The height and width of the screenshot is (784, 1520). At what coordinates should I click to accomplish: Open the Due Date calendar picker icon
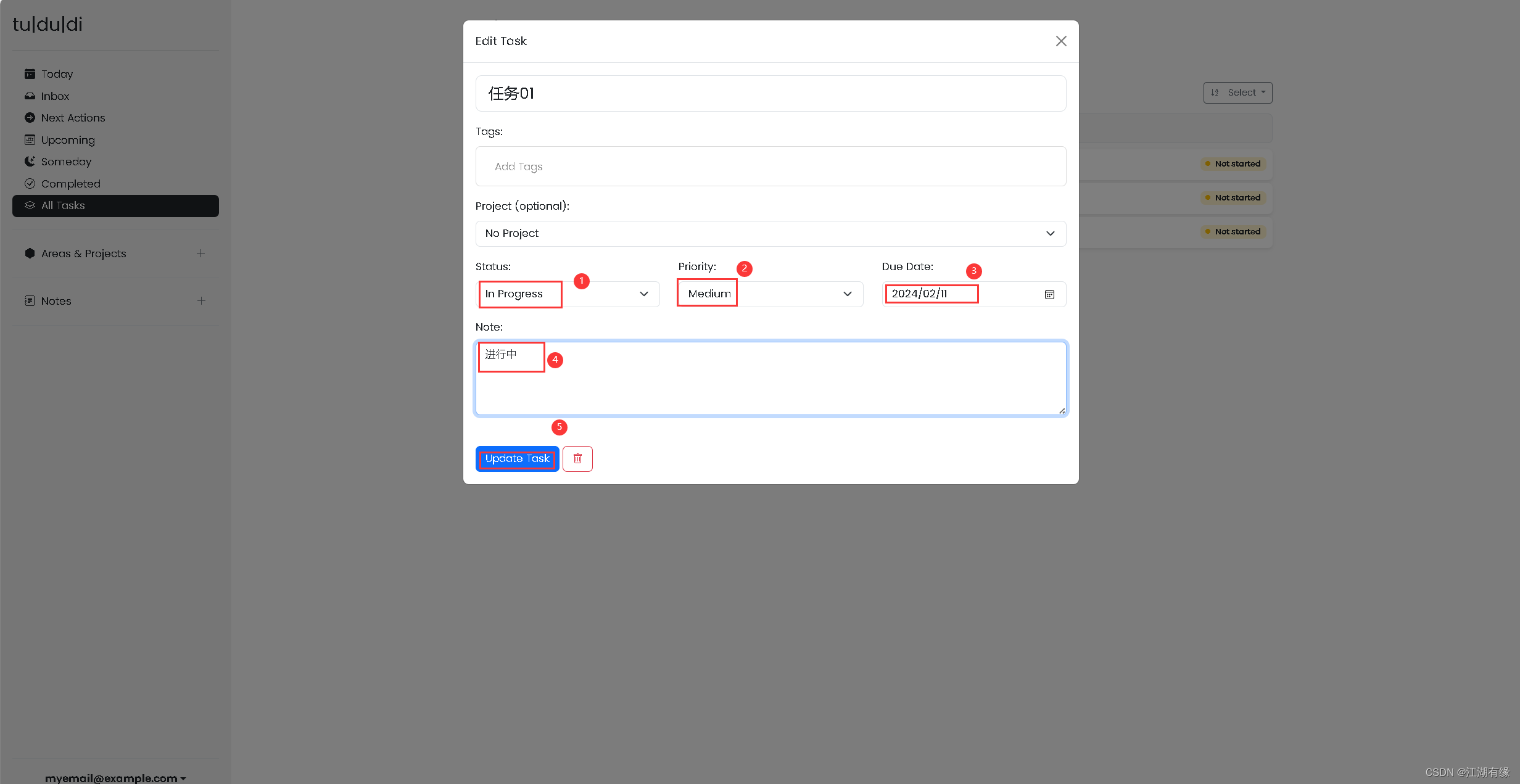(1049, 294)
